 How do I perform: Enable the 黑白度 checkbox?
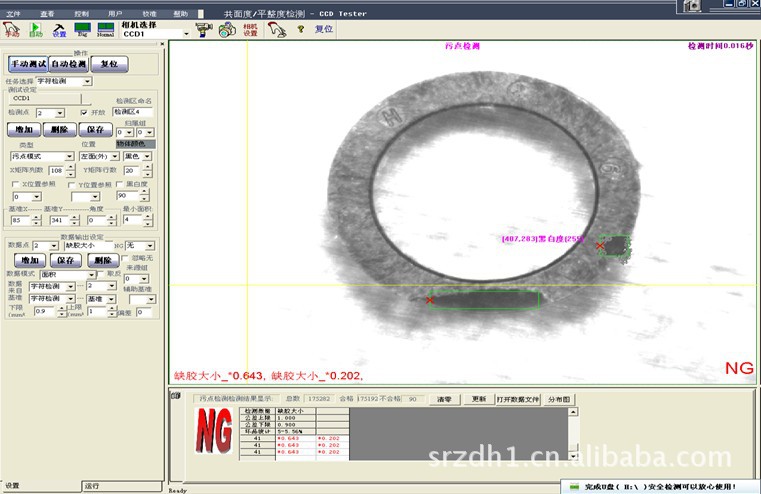pyautogui.click(x=120, y=185)
